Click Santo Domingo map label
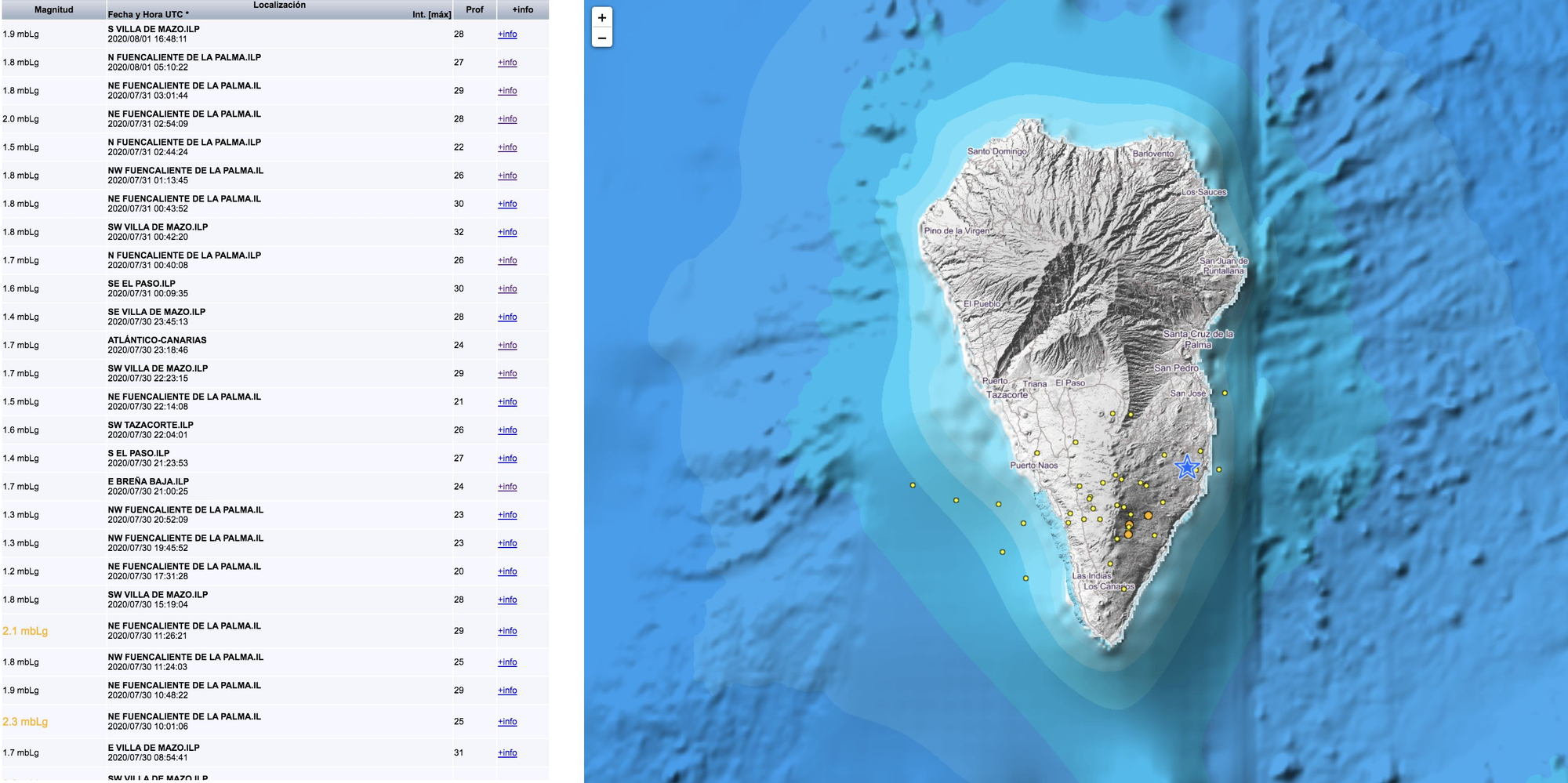 coord(996,151)
